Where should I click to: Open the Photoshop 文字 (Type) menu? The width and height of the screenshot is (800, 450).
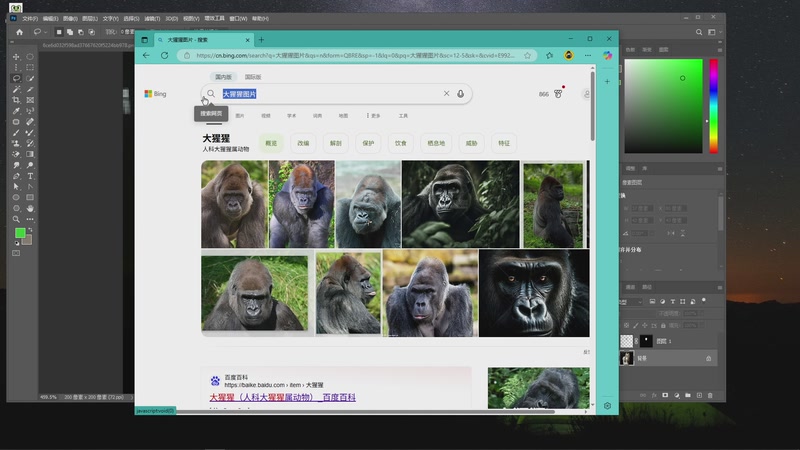pos(110,19)
